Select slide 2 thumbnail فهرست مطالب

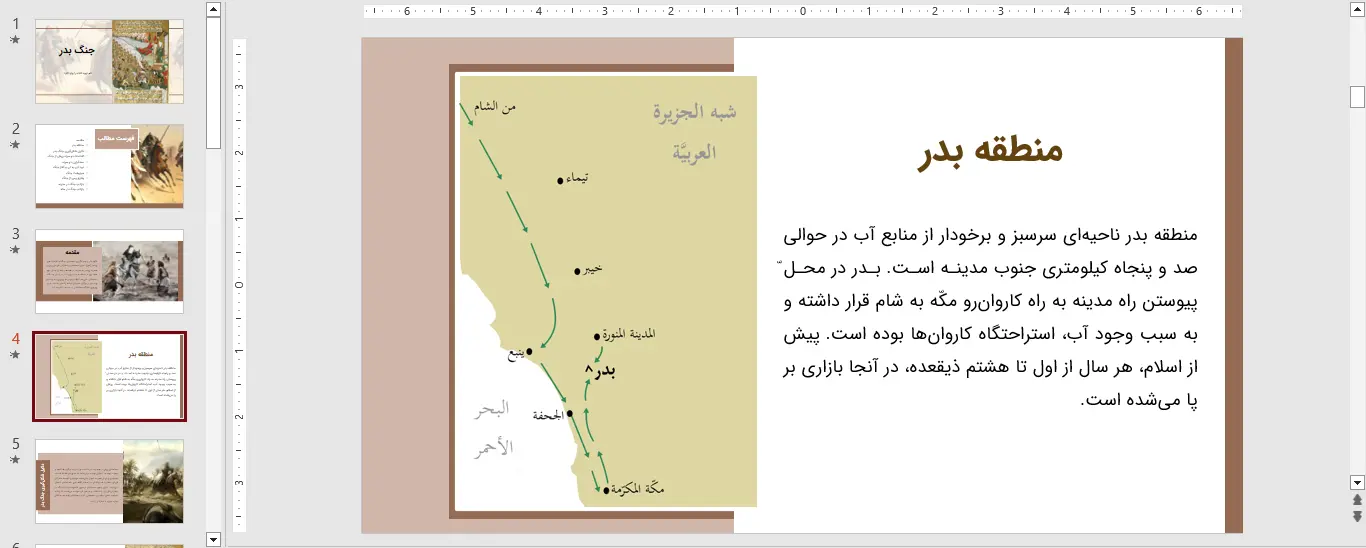(110, 166)
